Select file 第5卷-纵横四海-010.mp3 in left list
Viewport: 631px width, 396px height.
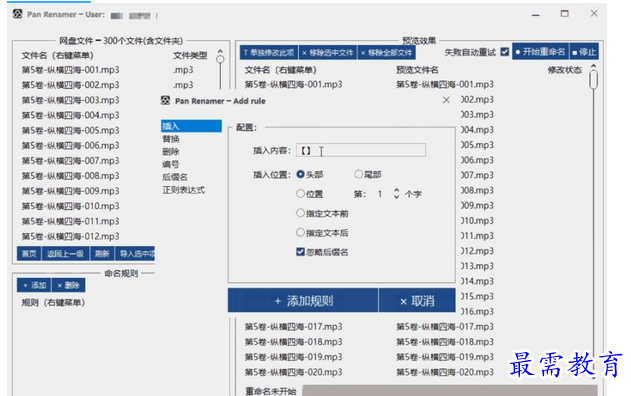[x=70, y=206]
